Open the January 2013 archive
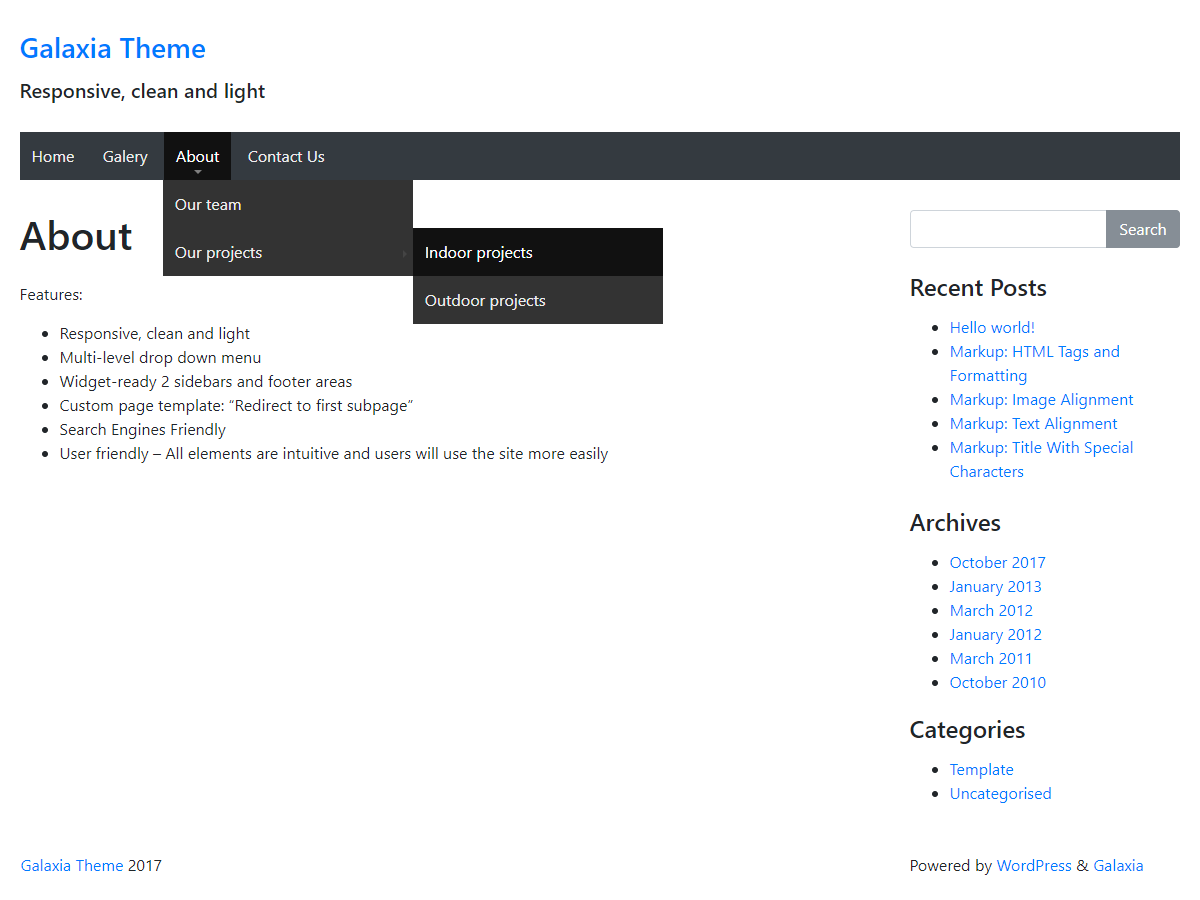This screenshot has width=1200, height=900. coord(995,586)
